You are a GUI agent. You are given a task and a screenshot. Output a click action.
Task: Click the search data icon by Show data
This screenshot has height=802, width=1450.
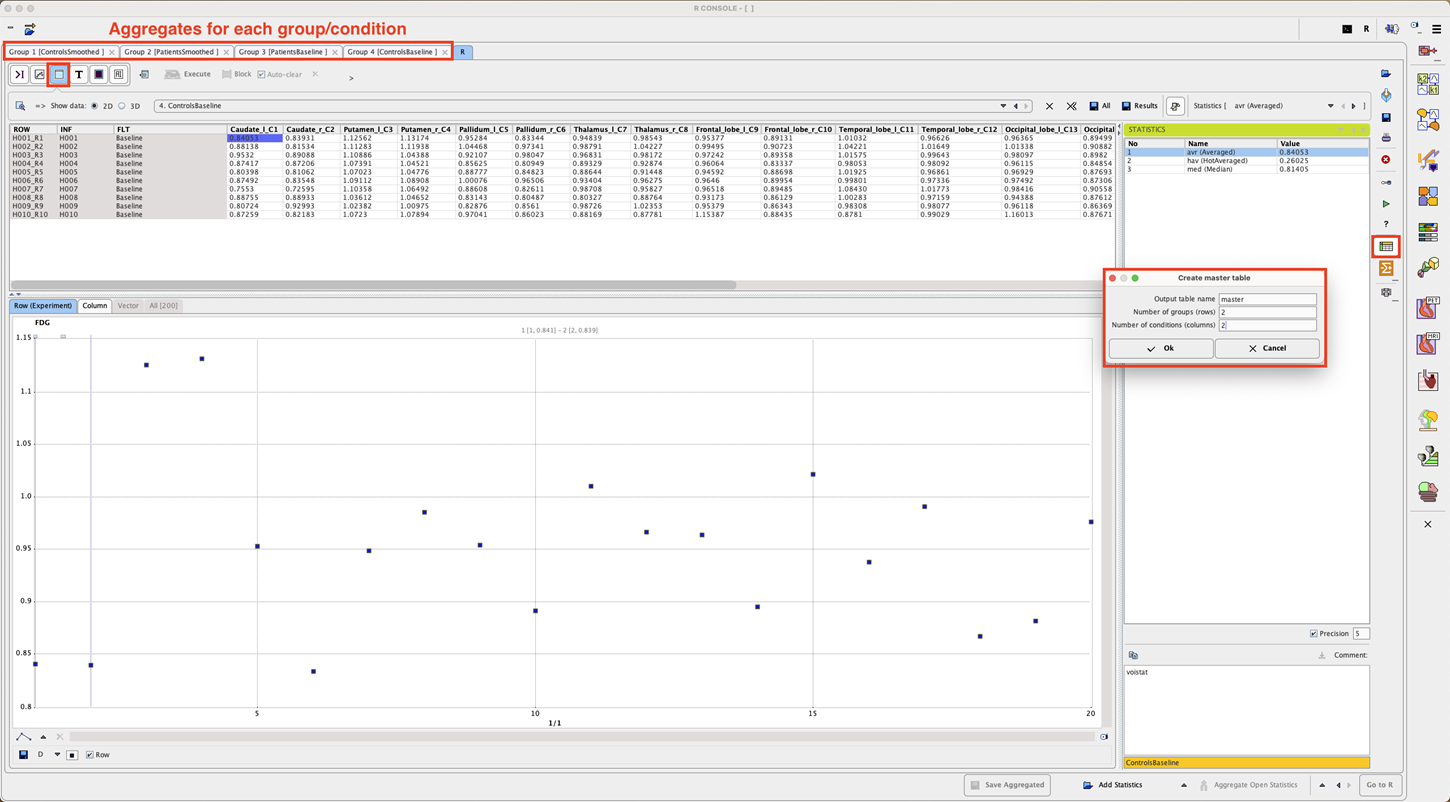click(20, 106)
